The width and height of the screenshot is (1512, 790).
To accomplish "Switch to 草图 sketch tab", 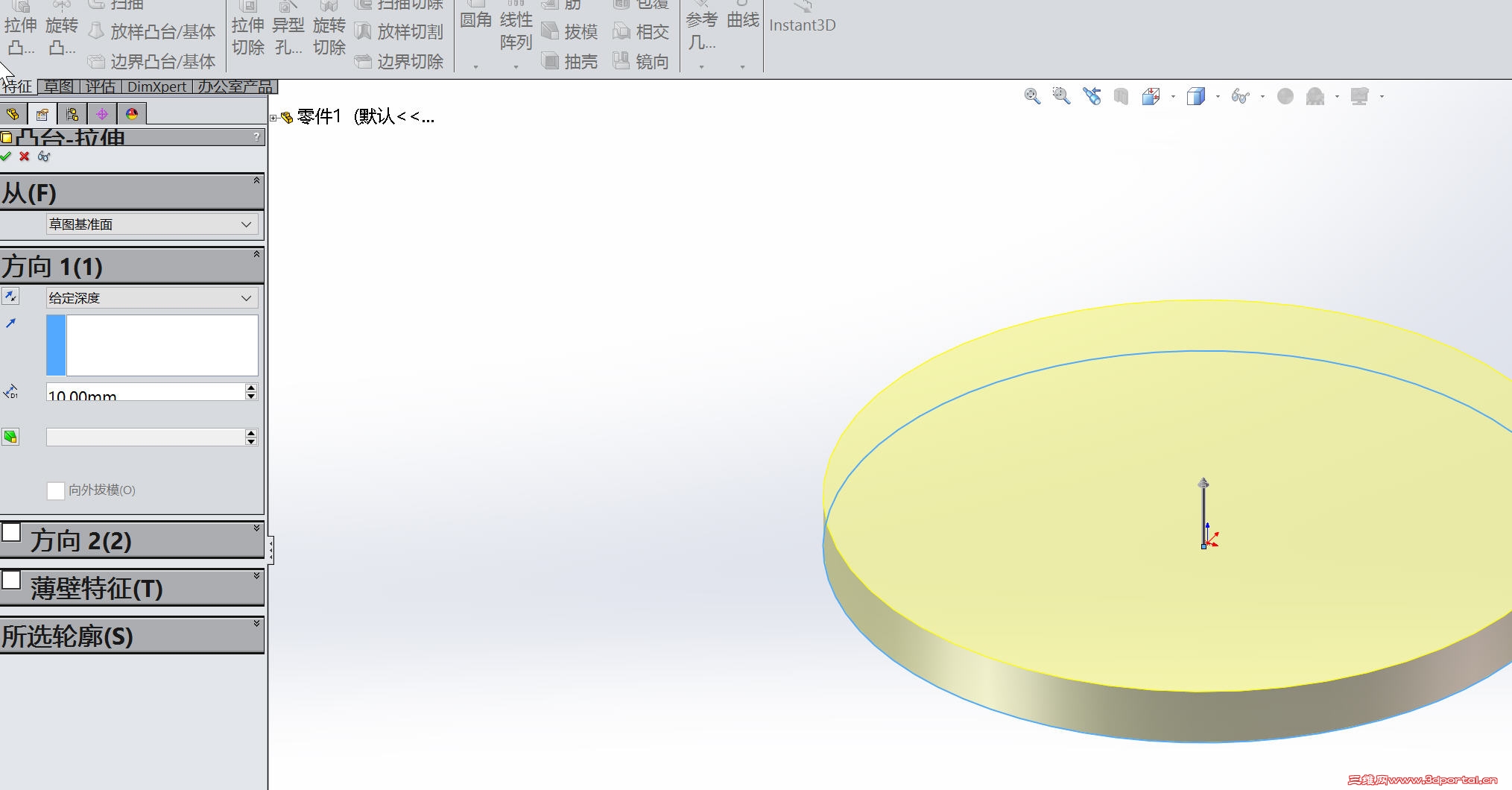I will point(58,86).
